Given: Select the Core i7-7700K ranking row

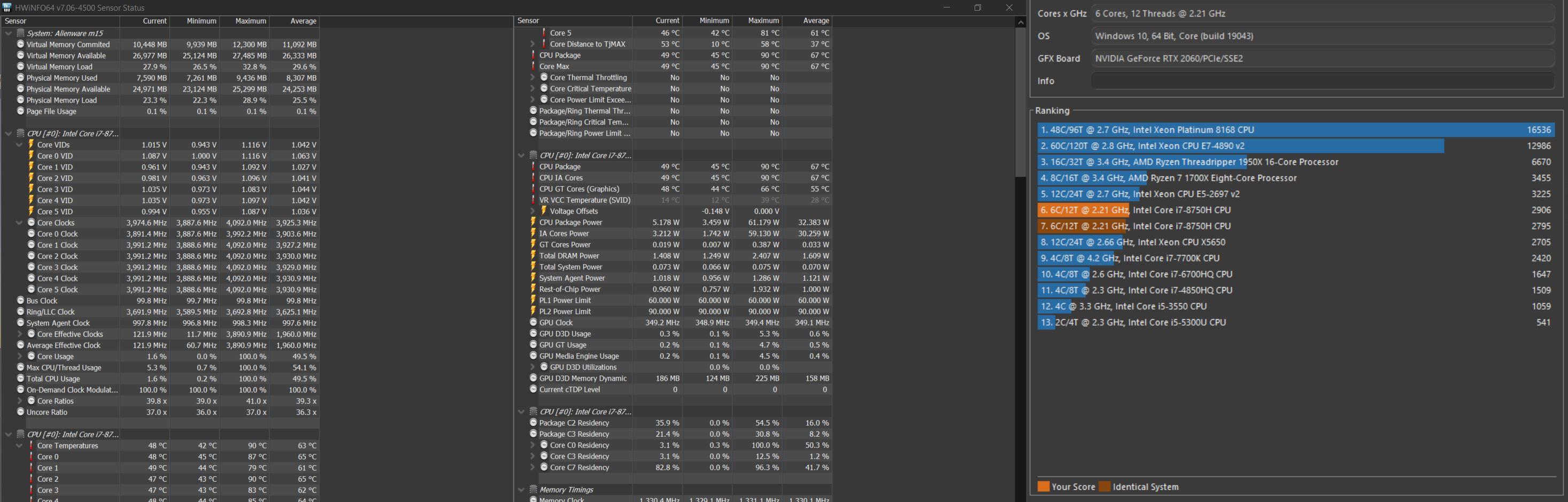Looking at the screenshot, I should point(1296,258).
